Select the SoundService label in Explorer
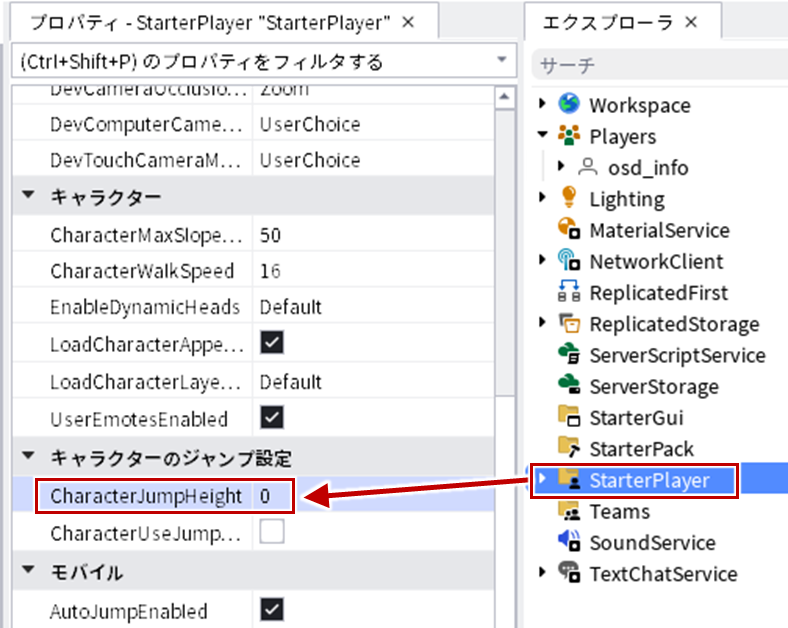Image resolution: width=788 pixels, height=628 pixels. coord(652,543)
